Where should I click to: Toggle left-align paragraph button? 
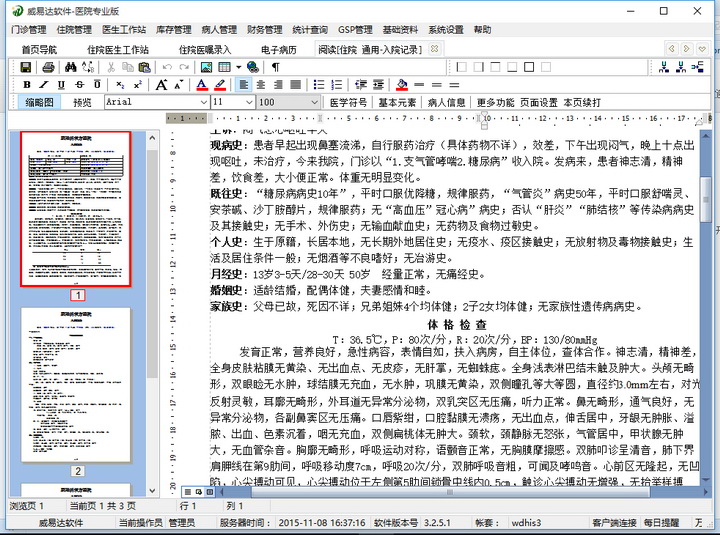coord(243,85)
